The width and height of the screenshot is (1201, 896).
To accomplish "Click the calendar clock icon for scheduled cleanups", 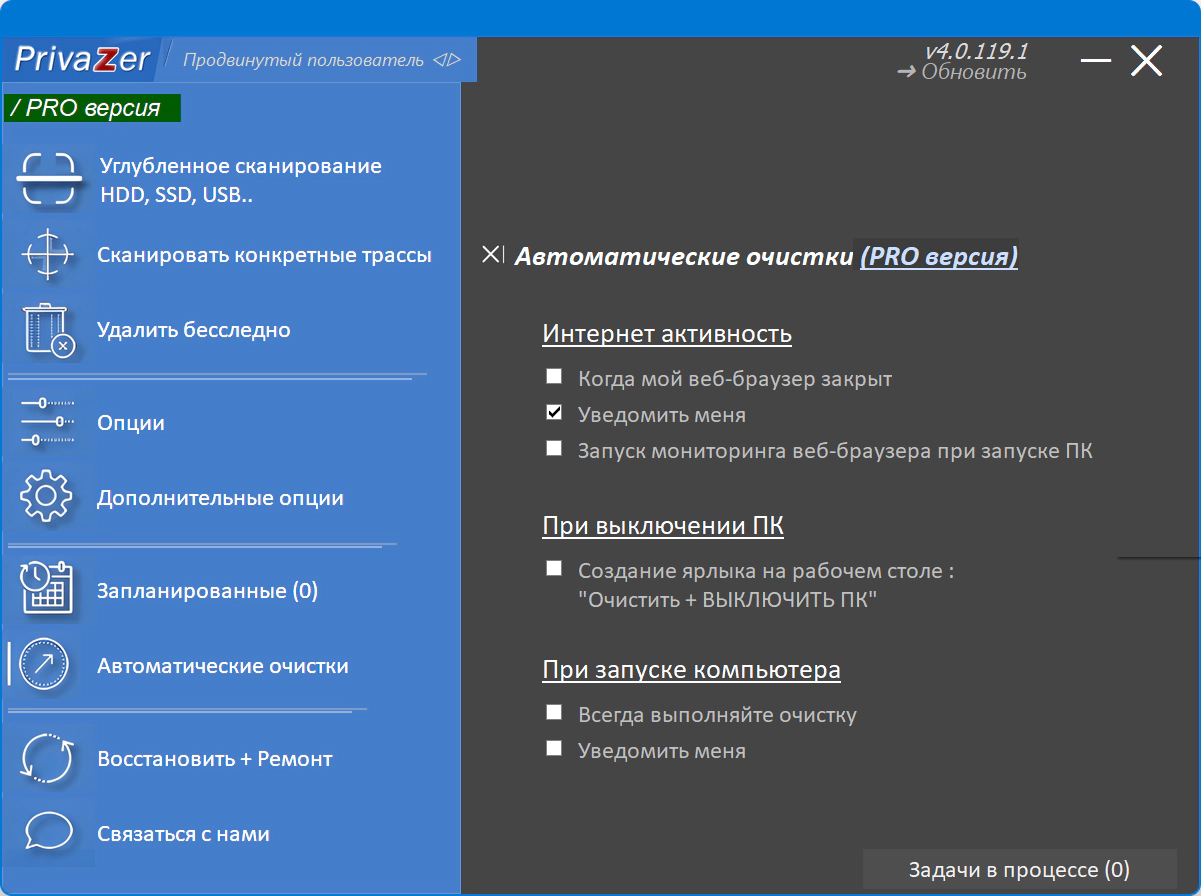I will (47, 591).
